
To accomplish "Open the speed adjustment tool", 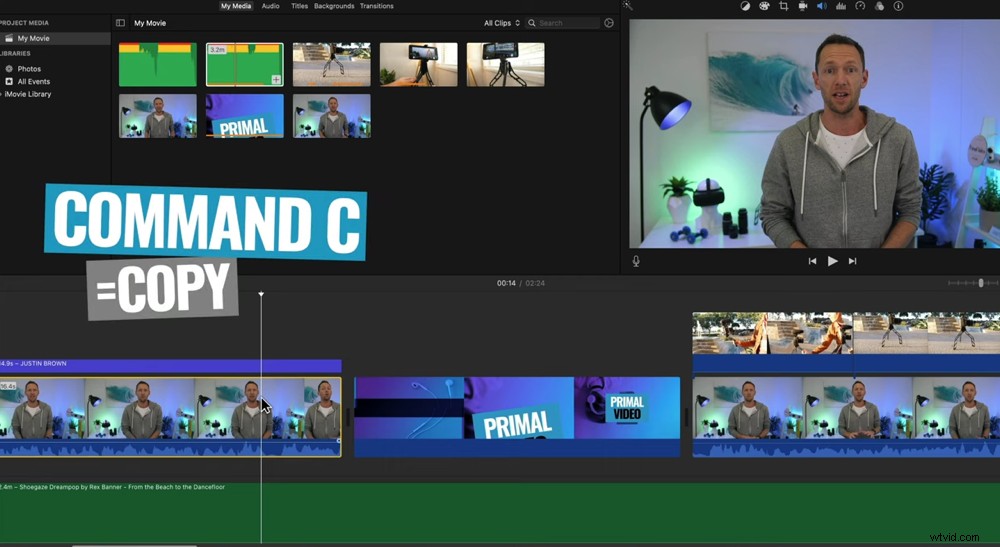I will [x=860, y=6].
